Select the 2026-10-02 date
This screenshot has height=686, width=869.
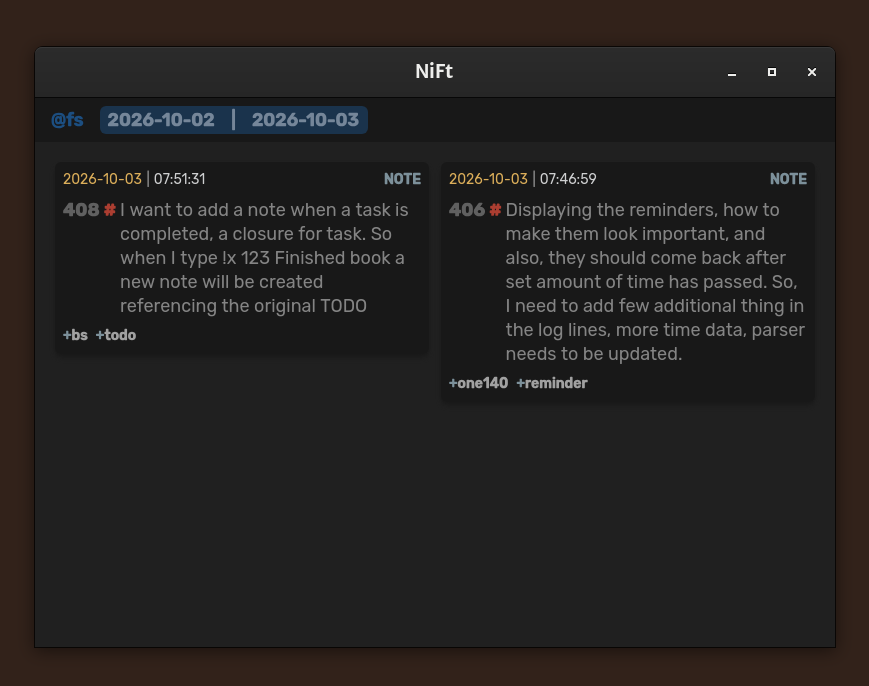161,120
